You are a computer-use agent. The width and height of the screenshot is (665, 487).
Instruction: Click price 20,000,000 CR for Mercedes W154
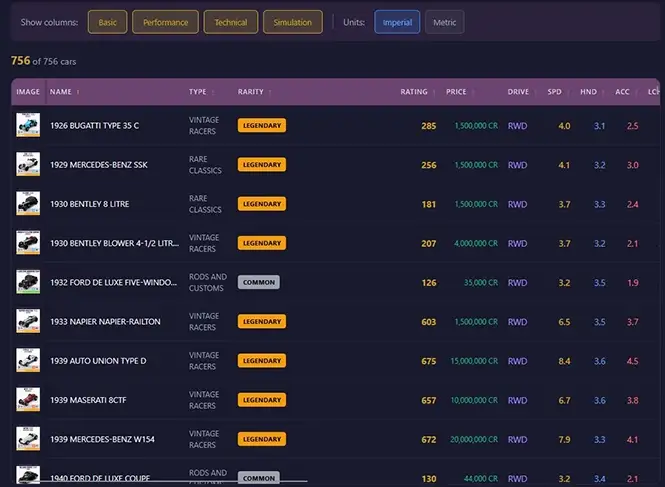coord(474,439)
